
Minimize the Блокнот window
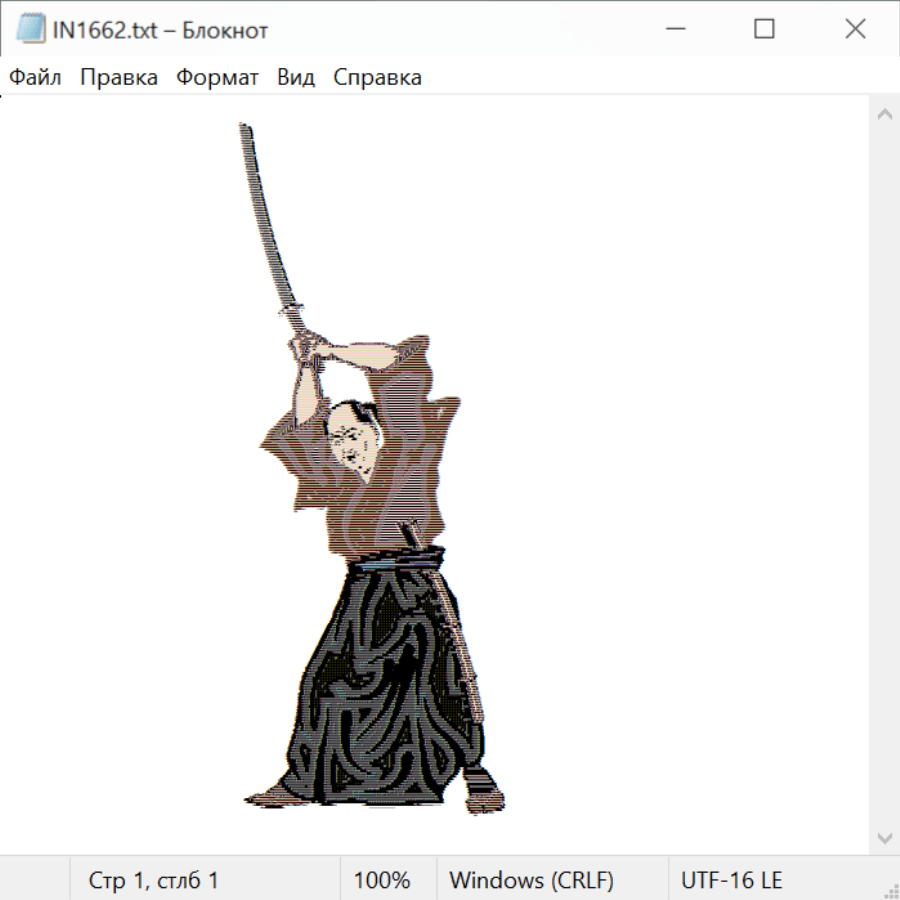(x=675, y=30)
